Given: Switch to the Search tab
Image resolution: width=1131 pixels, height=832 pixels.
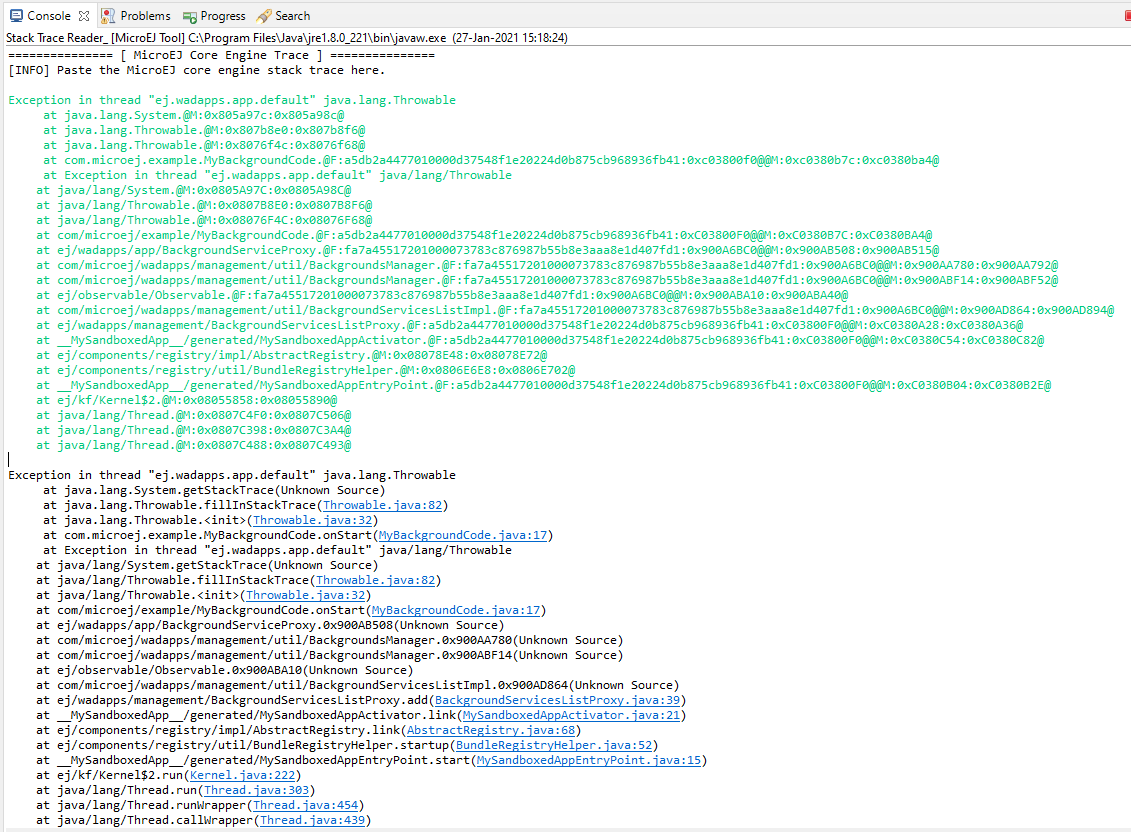Looking at the screenshot, I should point(291,16).
